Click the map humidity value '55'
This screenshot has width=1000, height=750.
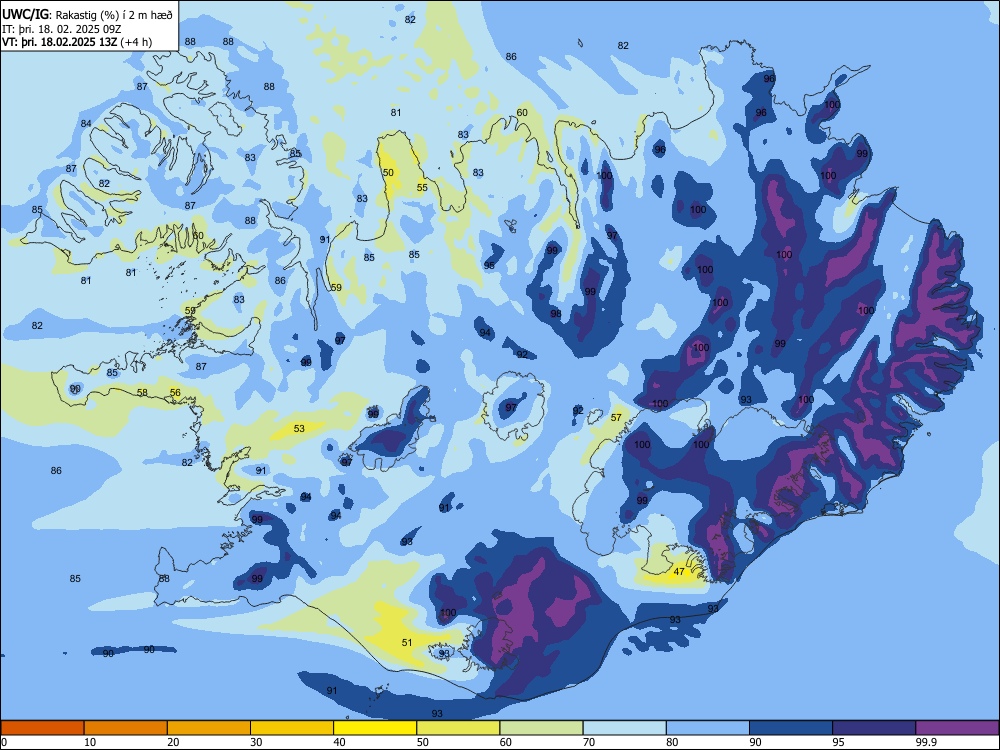click(422, 188)
